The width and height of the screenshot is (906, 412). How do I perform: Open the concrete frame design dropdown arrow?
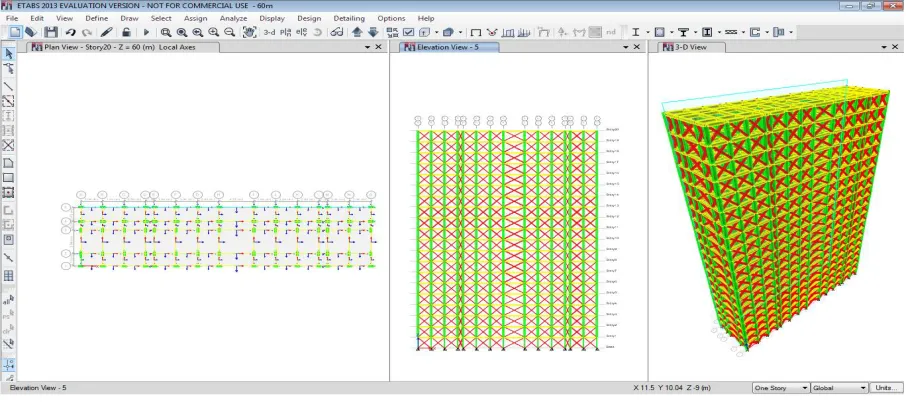tap(671, 32)
